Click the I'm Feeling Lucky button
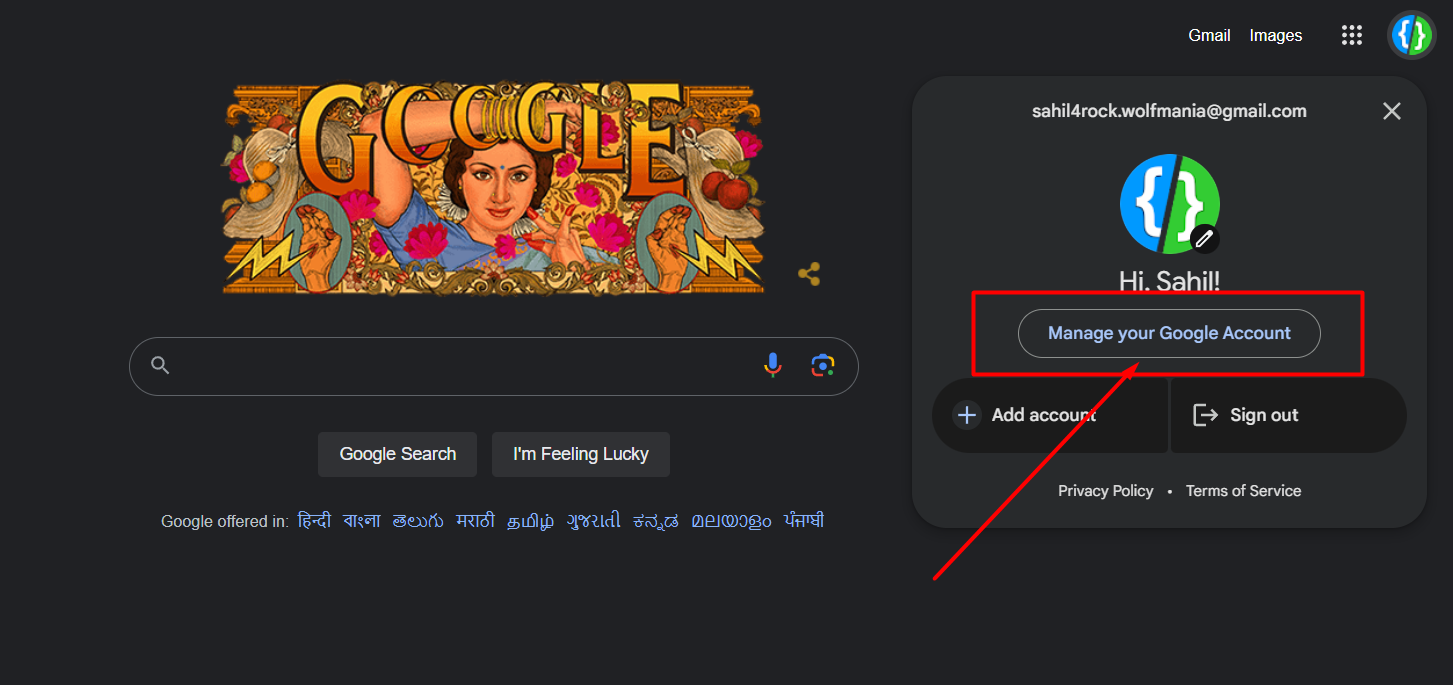This screenshot has height=685, width=1453. [580, 454]
